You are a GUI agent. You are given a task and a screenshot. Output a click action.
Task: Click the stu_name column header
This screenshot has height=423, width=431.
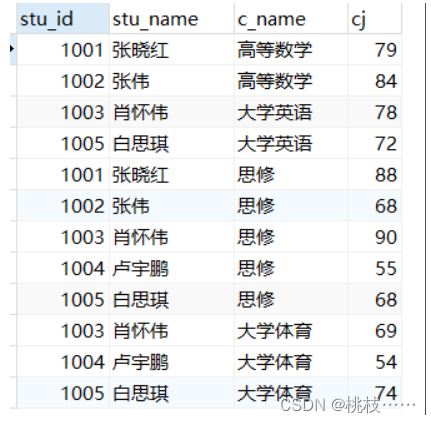172,18
